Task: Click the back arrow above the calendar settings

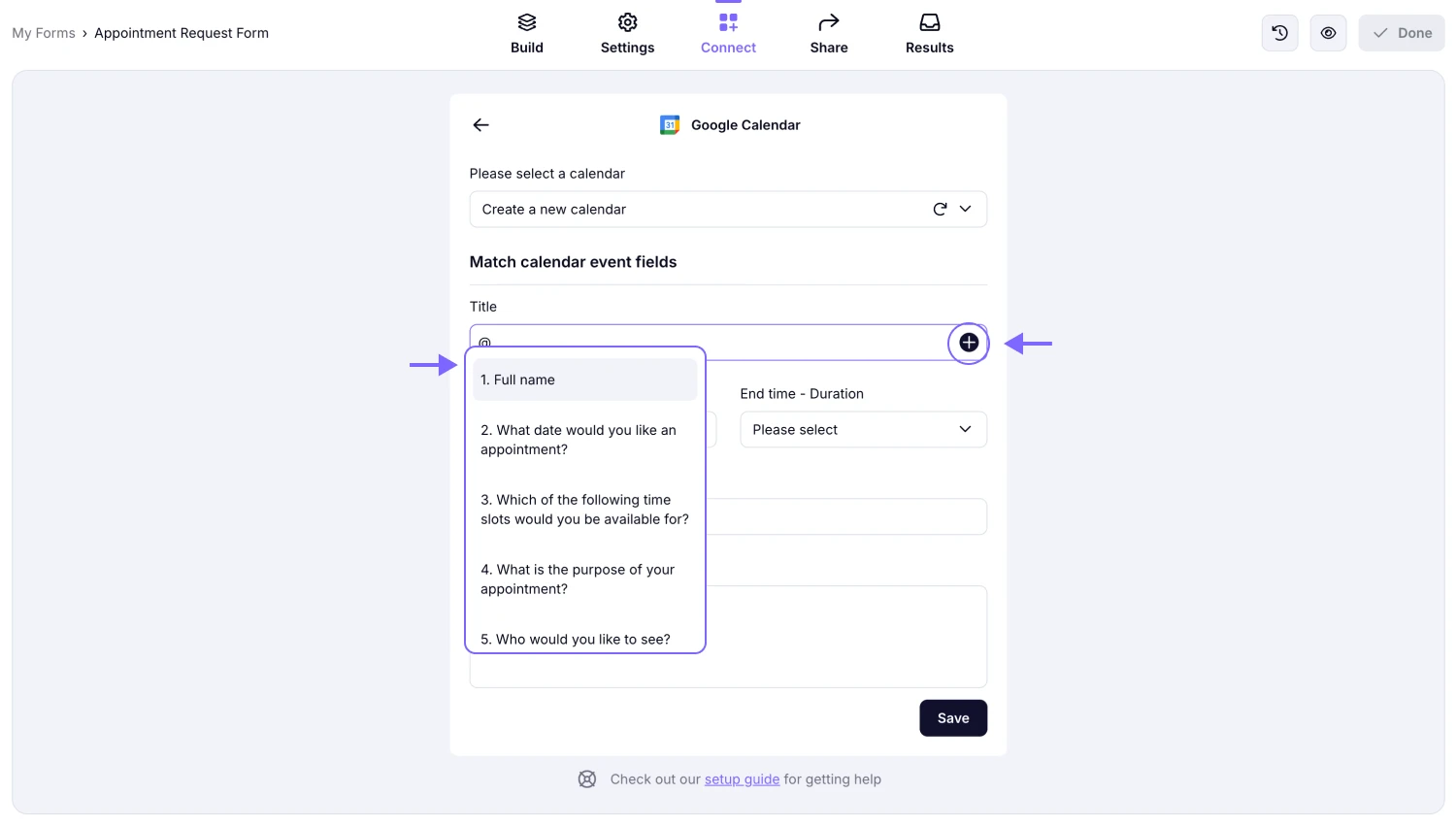Action: [480, 124]
